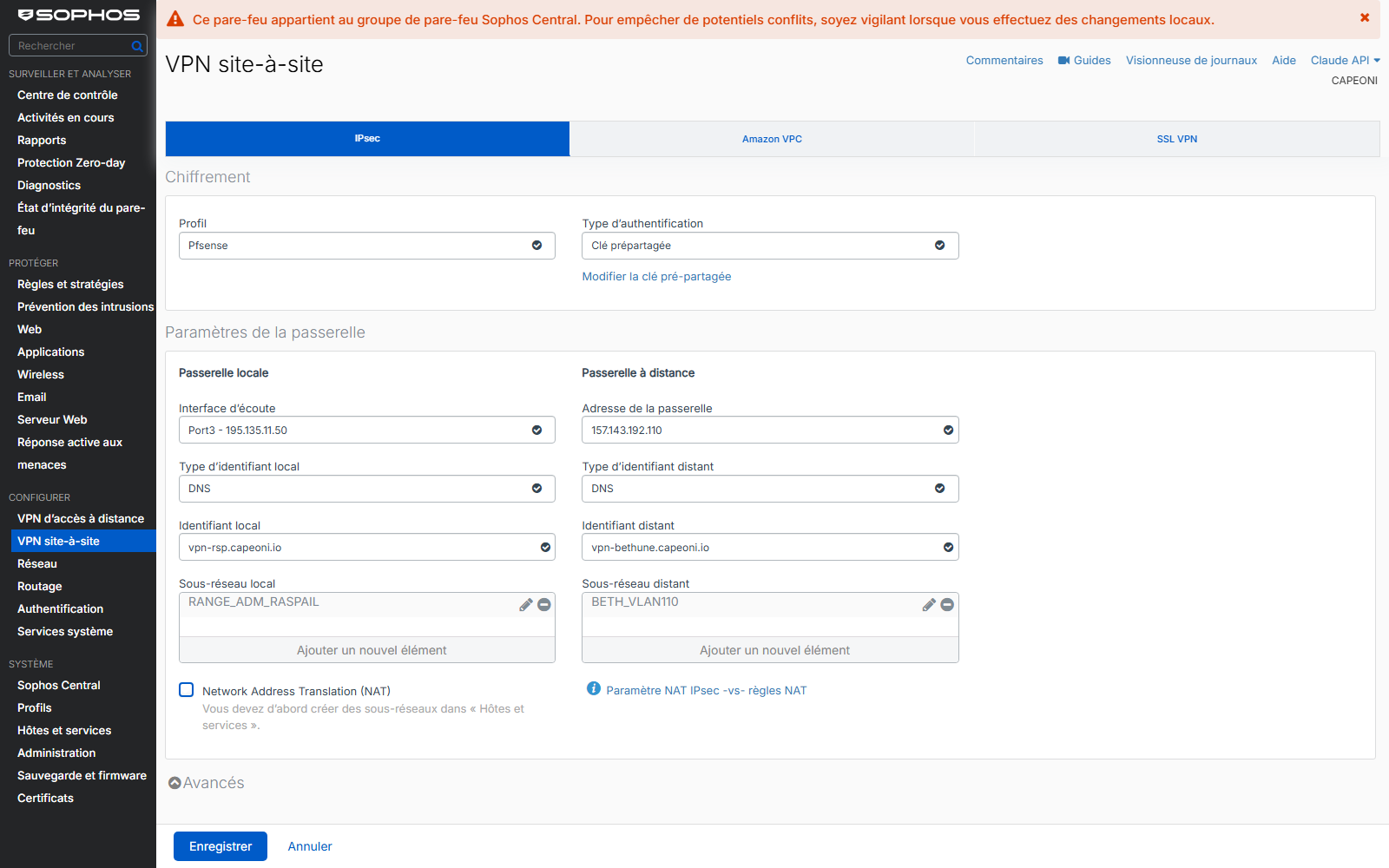Enable Network Address Translation (NAT) checkbox
This screenshot has width=1389, height=868.
pos(187,690)
